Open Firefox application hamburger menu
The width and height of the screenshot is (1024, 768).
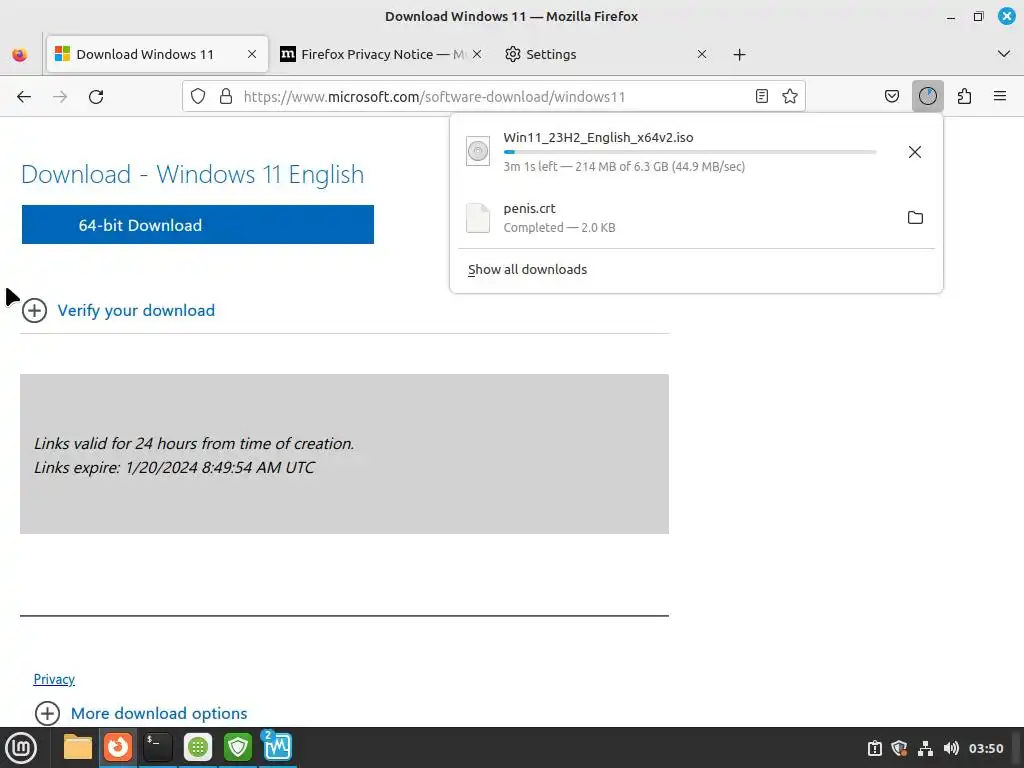coord(1000,97)
